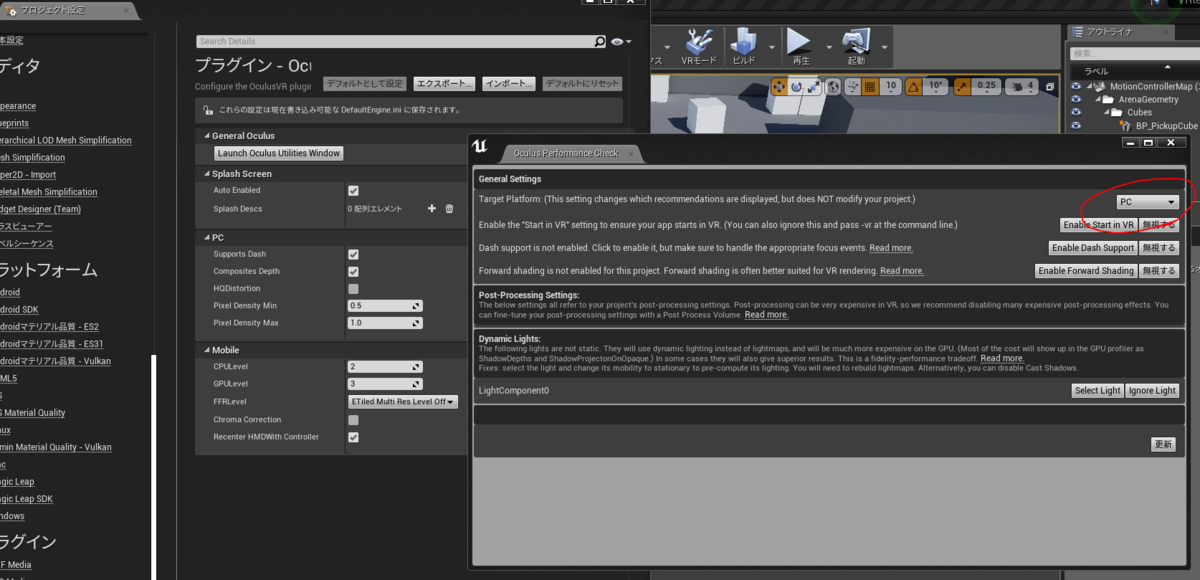Uncheck Recenter HMDWith Controller checkbox
This screenshot has height=580, width=1200.
[x=353, y=437]
